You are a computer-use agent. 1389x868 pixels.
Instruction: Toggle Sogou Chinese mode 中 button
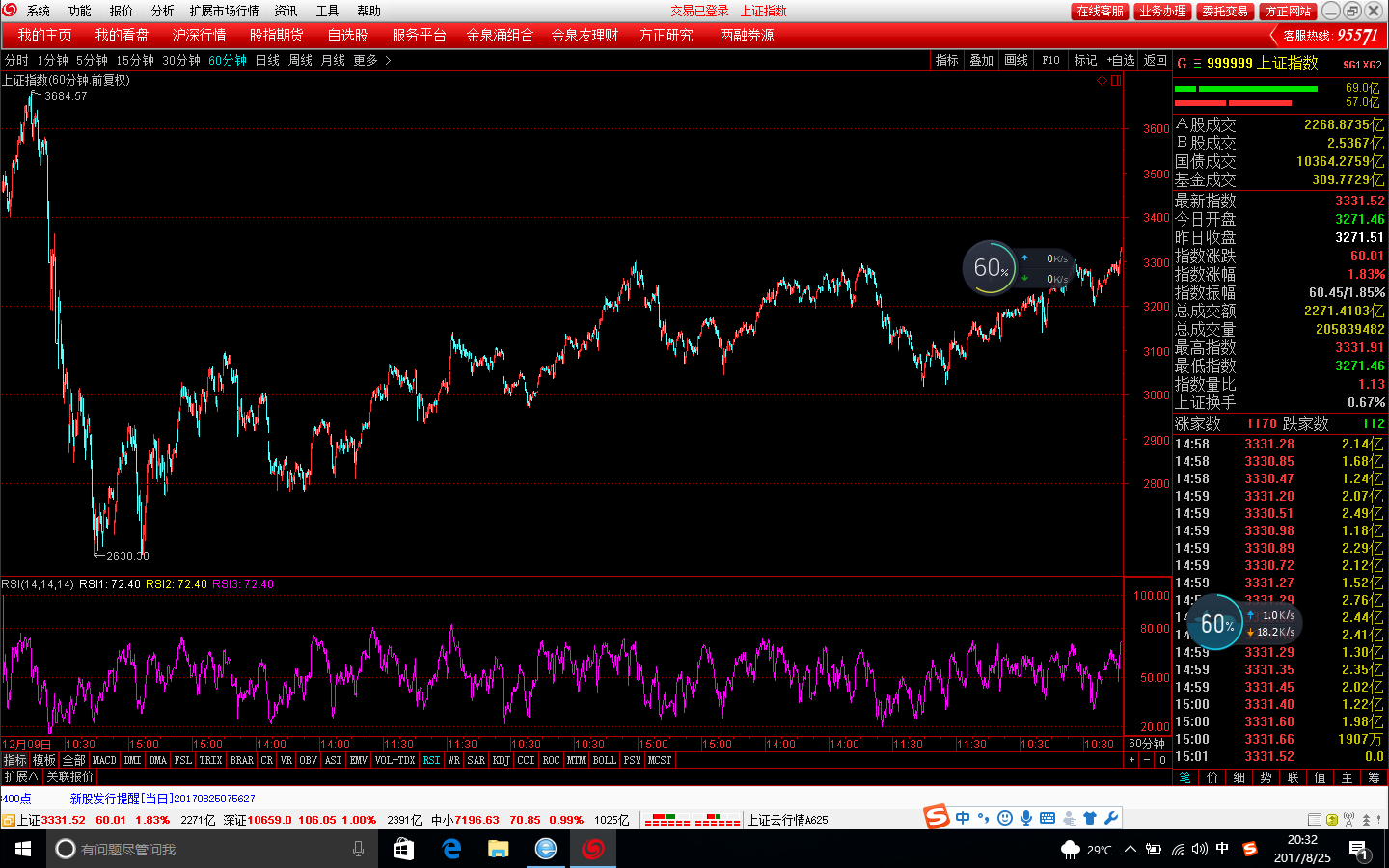[x=963, y=818]
